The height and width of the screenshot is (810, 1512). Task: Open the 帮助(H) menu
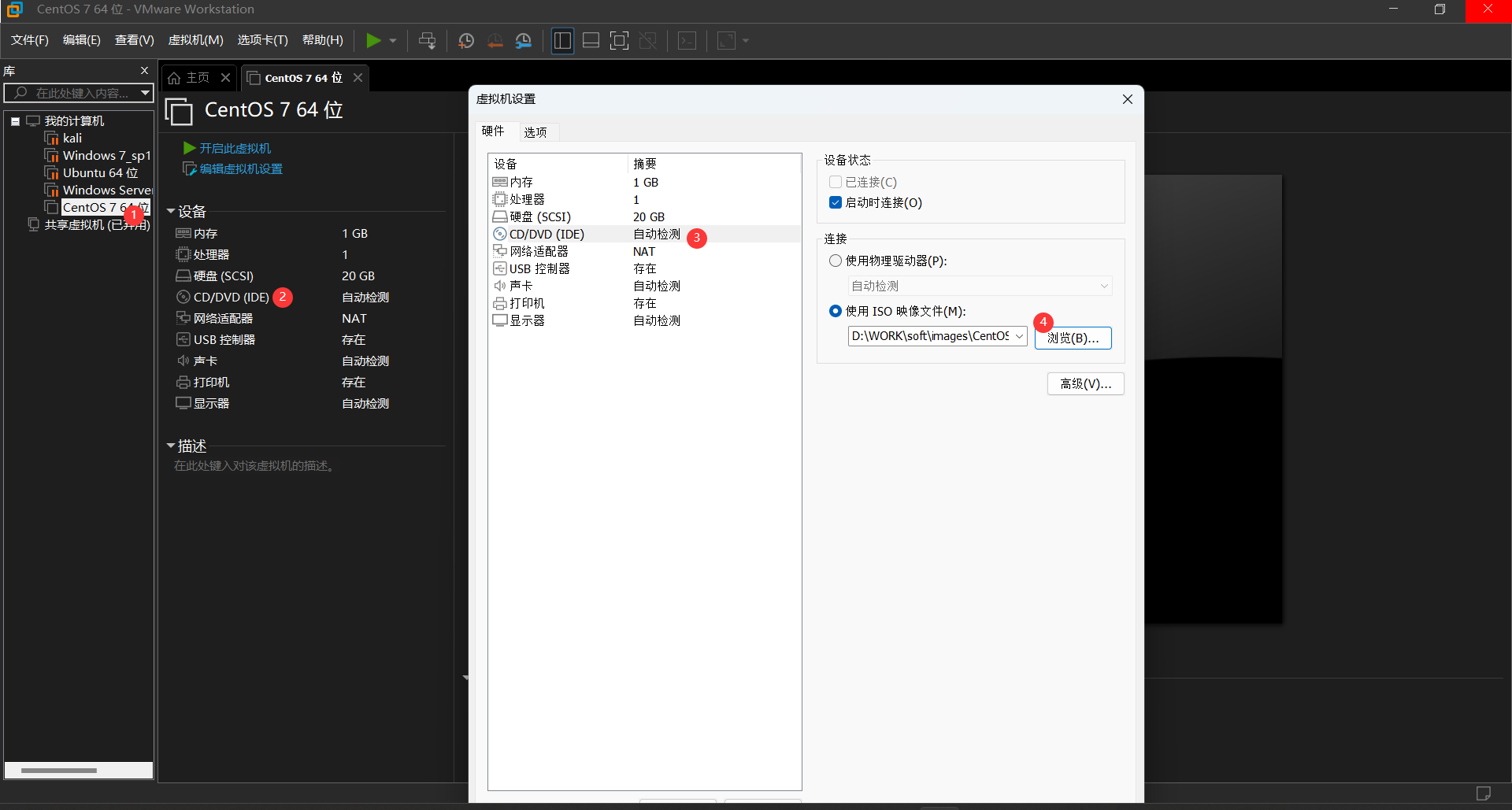[x=323, y=40]
